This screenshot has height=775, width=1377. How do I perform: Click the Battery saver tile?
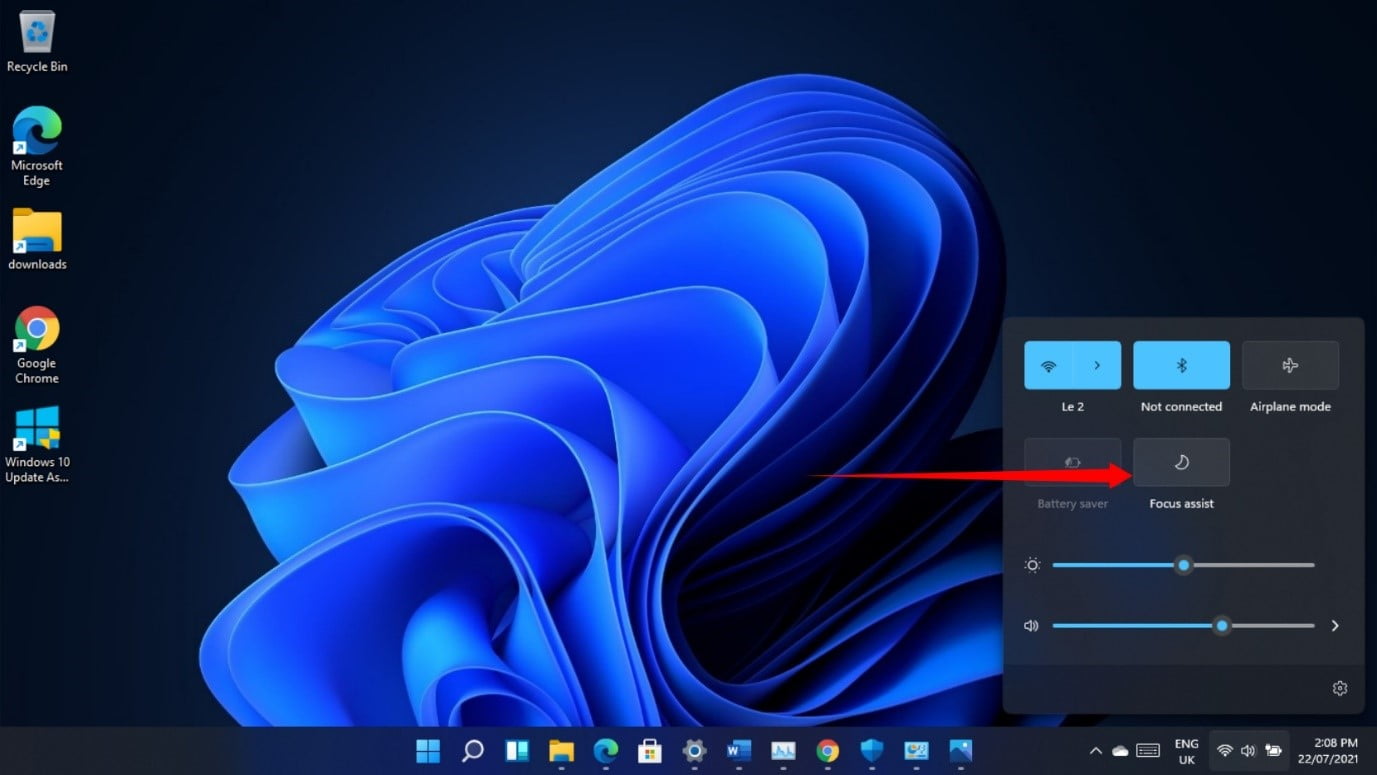[1072, 462]
